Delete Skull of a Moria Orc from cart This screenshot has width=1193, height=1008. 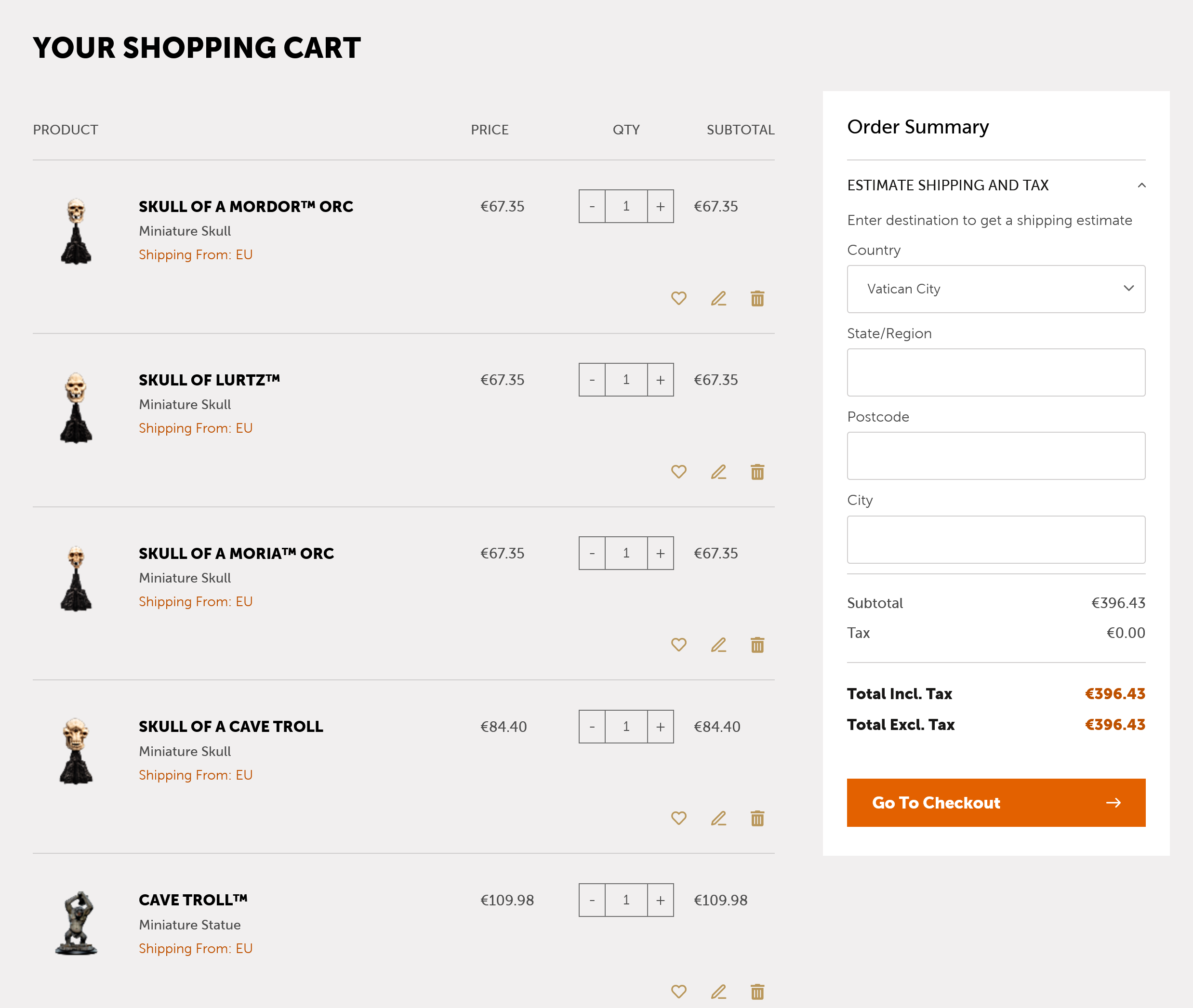(x=757, y=645)
